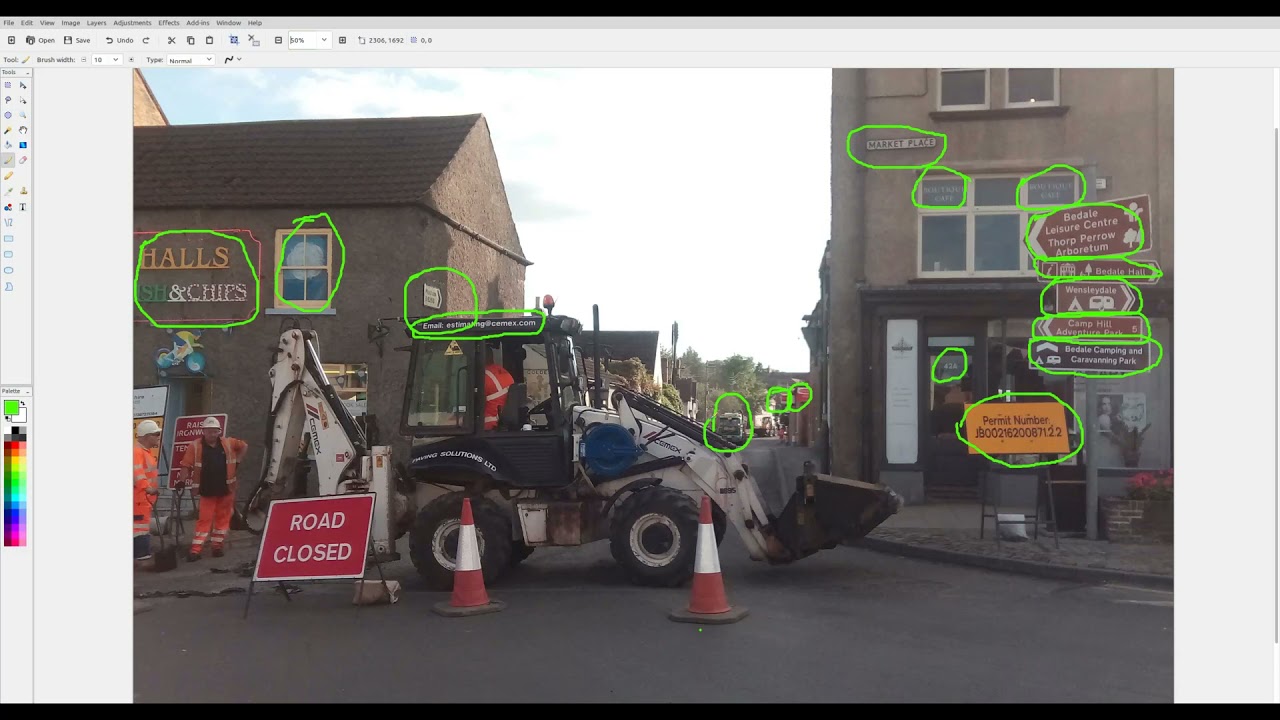Viewport: 1280px width, 720px height.
Task: Click the vertical scrollbar on right edge
Action: click(1277, 385)
